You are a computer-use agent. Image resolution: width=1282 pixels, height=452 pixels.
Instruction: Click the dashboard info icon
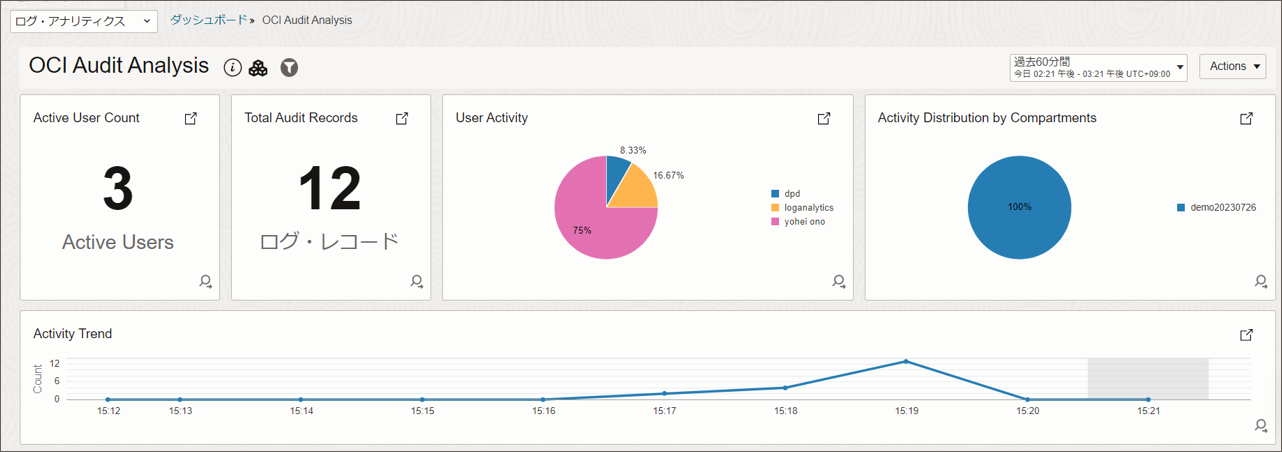point(233,67)
